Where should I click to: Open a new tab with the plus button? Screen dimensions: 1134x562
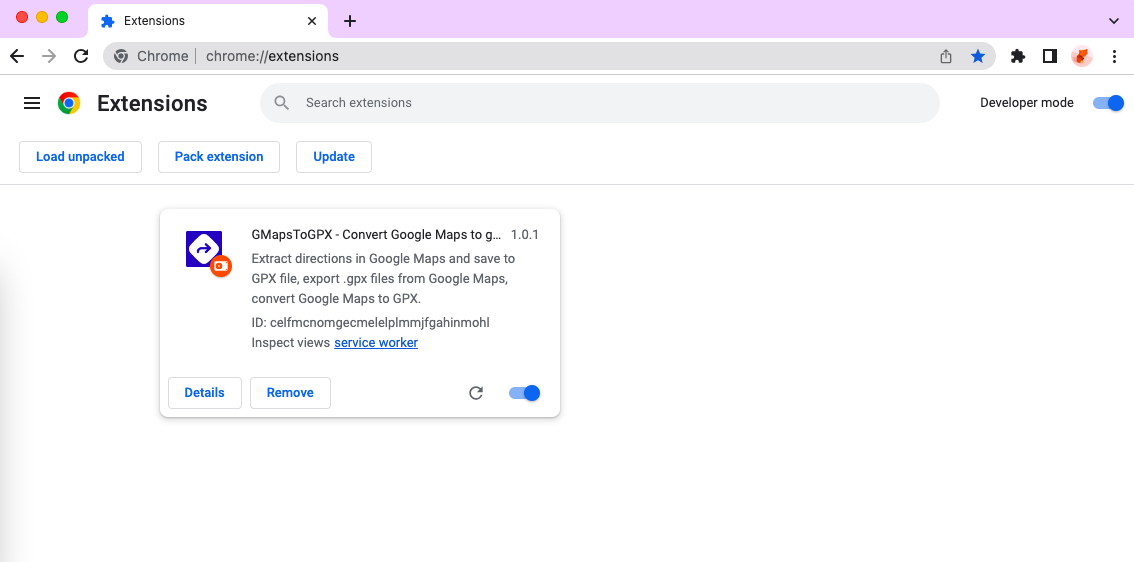click(x=350, y=21)
